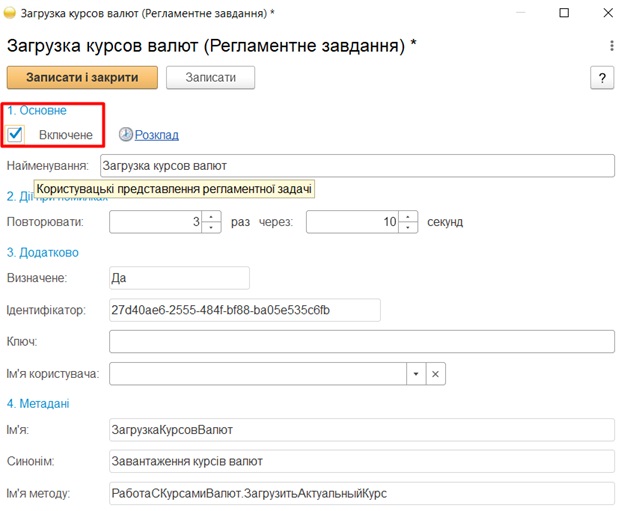
Task: Select the Ім'я методу field
Action: pos(360,492)
